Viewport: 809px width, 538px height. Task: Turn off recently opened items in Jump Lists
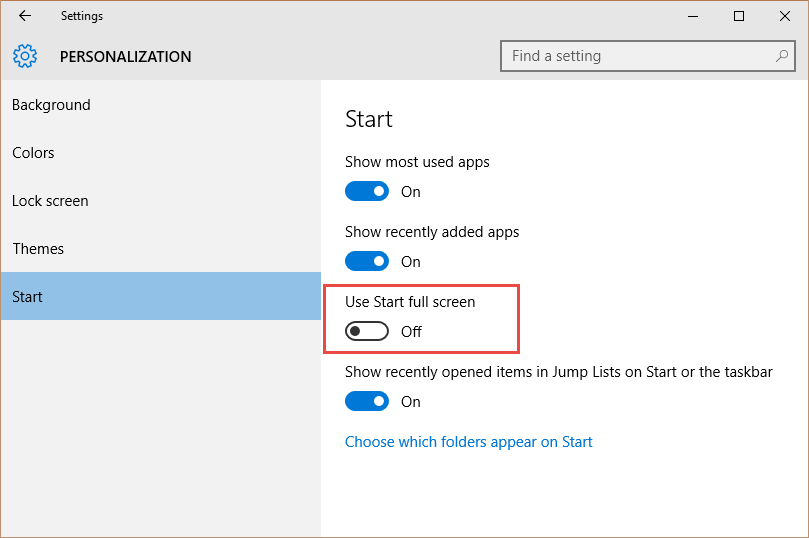(x=367, y=401)
